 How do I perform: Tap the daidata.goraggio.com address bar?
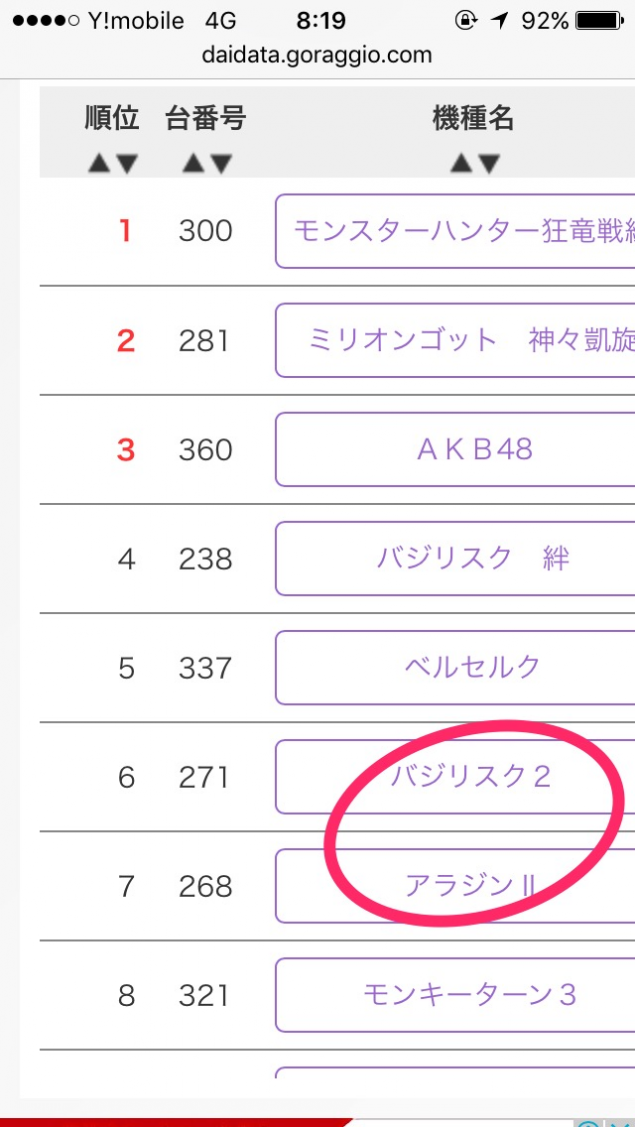(x=317, y=55)
